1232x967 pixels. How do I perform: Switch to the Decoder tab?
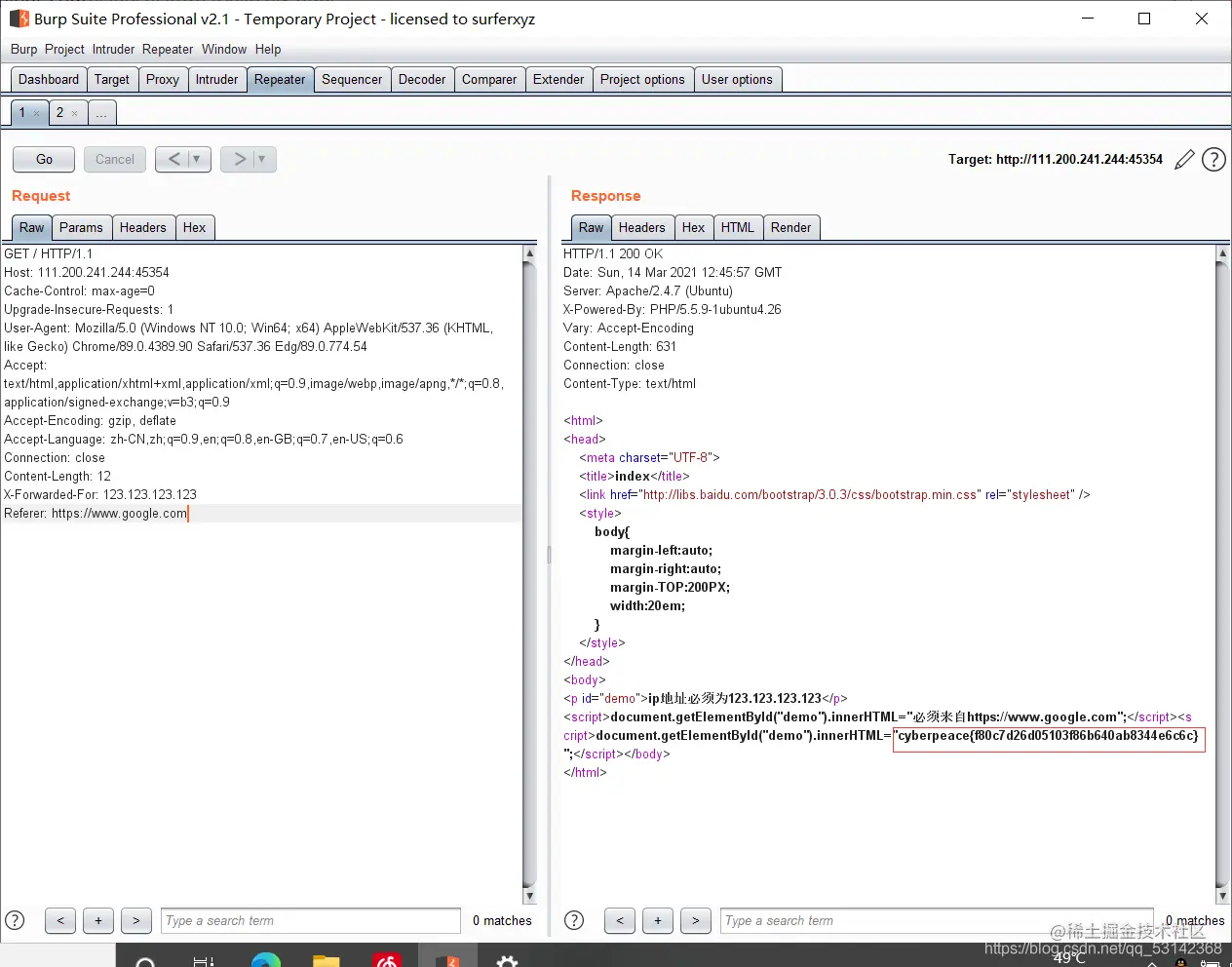click(x=422, y=80)
